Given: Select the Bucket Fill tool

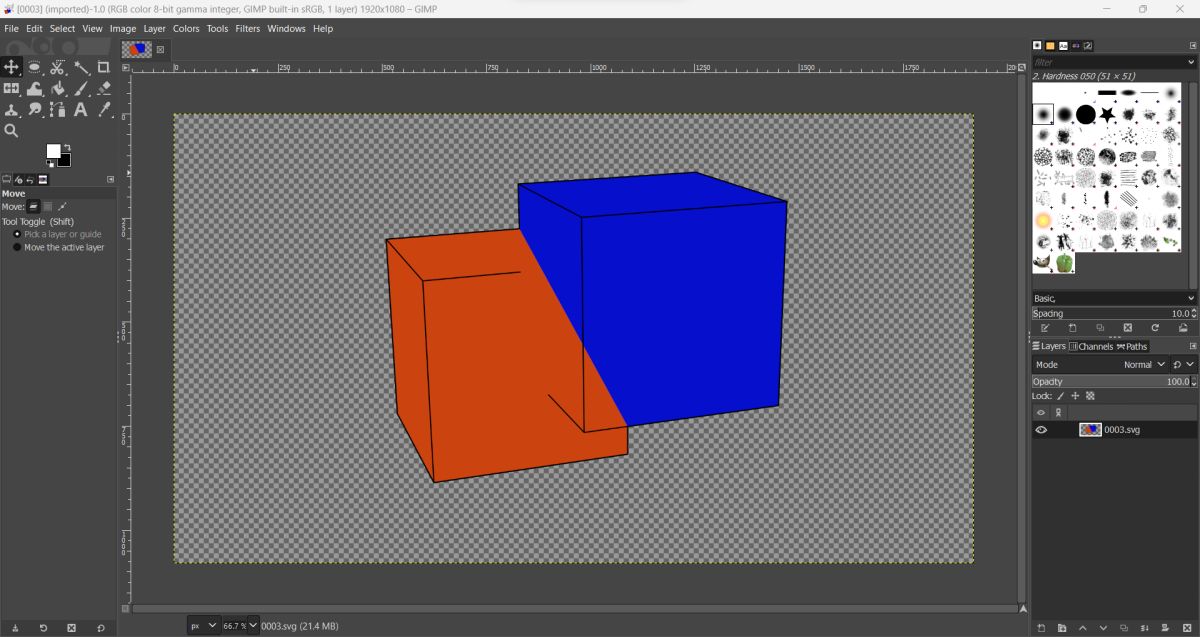Looking at the screenshot, I should click(x=57, y=88).
